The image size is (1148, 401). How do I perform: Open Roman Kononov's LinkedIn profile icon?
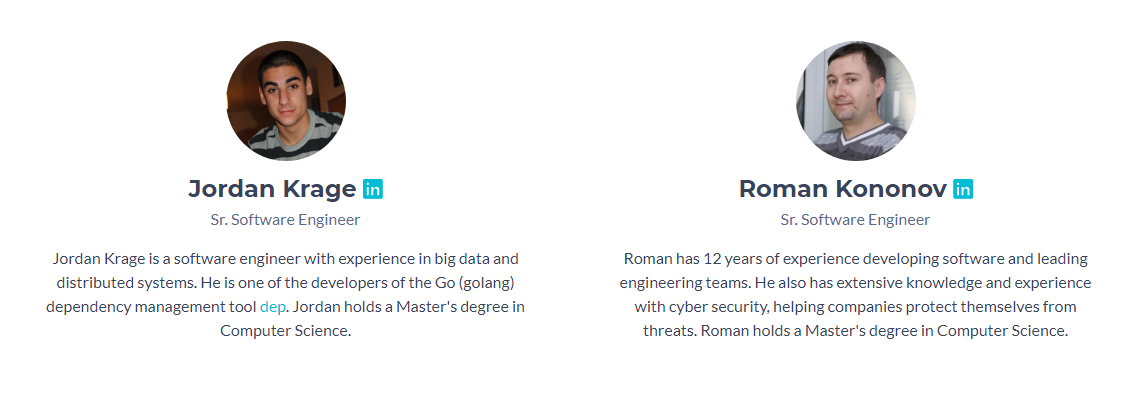[x=963, y=189]
